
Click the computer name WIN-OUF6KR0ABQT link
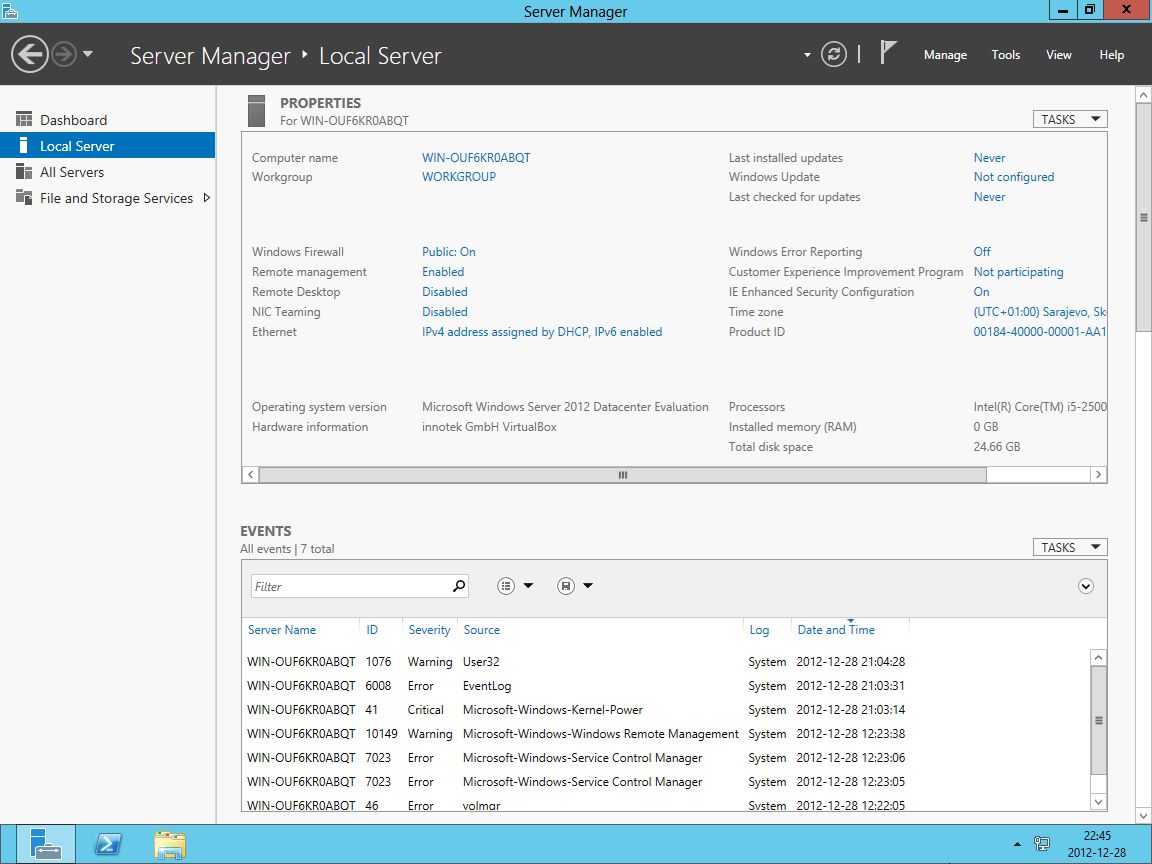click(x=476, y=157)
